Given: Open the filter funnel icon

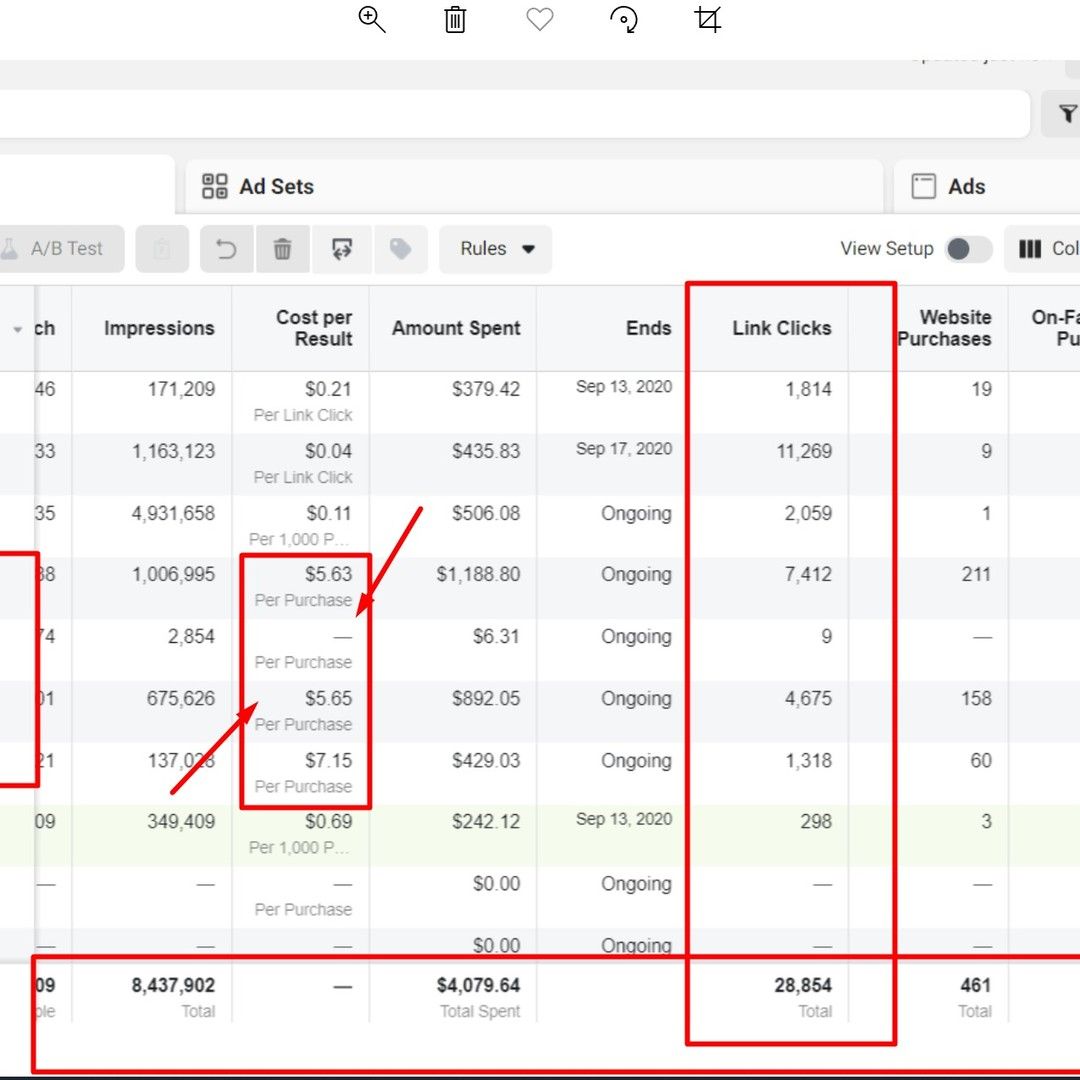Looking at the screenshot, I should (x=1067, y=114).
